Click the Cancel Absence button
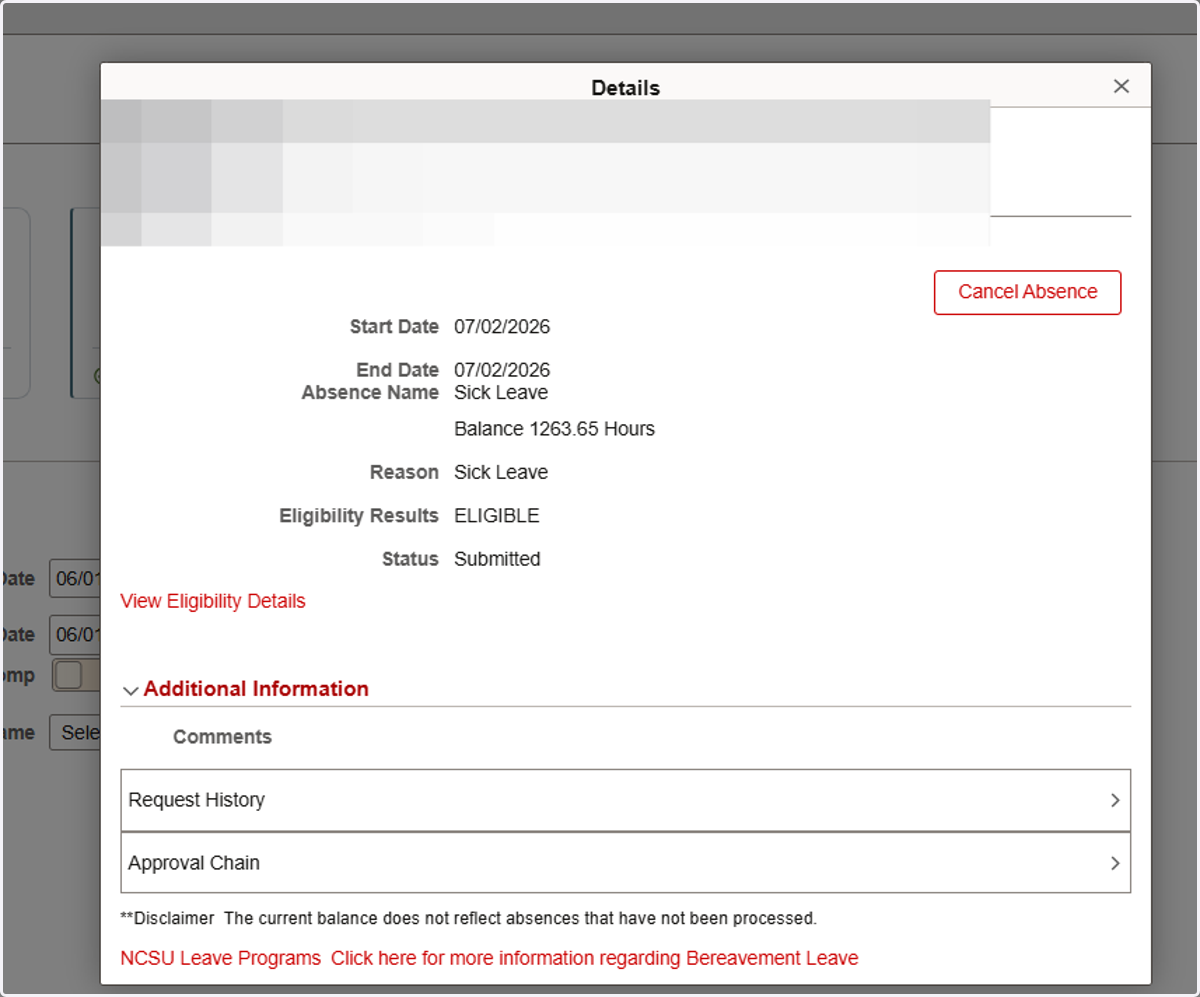1200x997 pixels. pos(1027,292)
